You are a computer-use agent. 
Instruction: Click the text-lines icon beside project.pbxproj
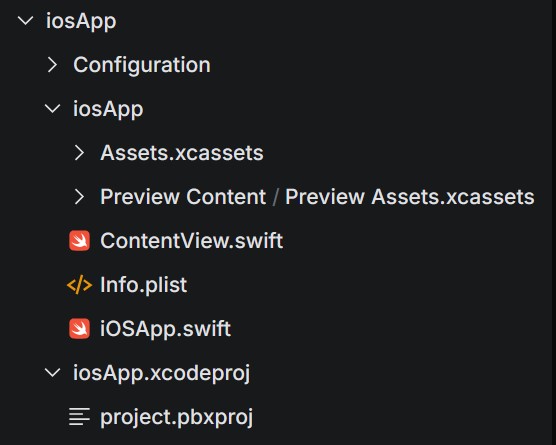click(x=79, y=417)
